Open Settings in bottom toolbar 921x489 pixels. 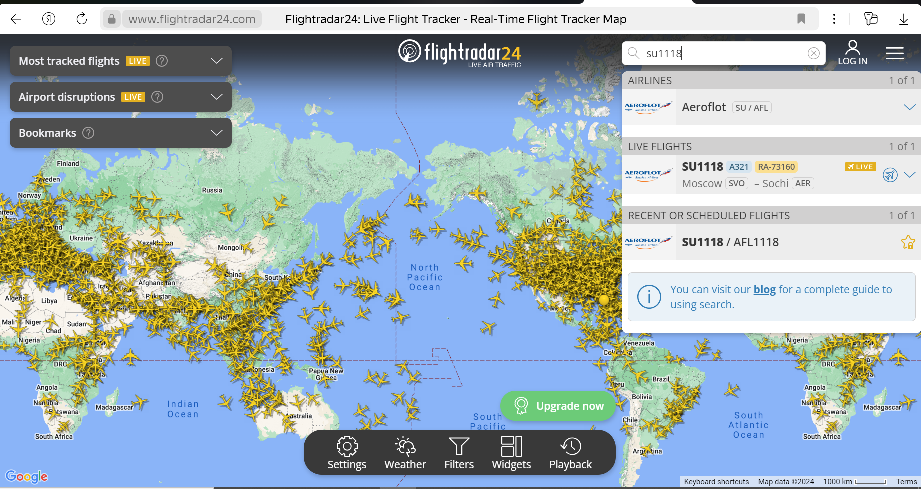347,453
